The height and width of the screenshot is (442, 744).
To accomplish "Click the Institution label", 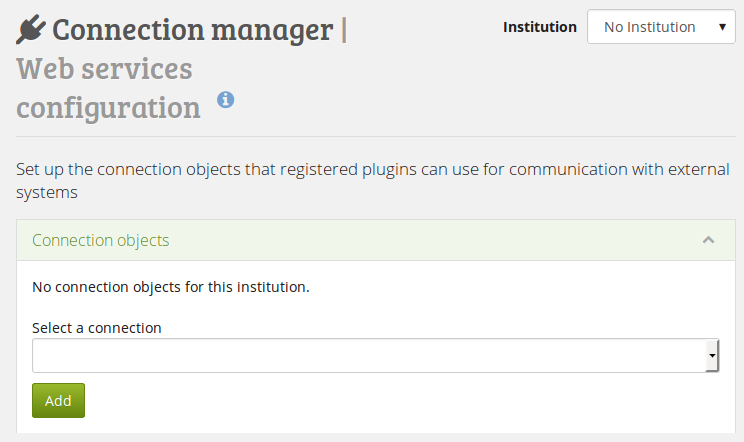I will 539,27.
